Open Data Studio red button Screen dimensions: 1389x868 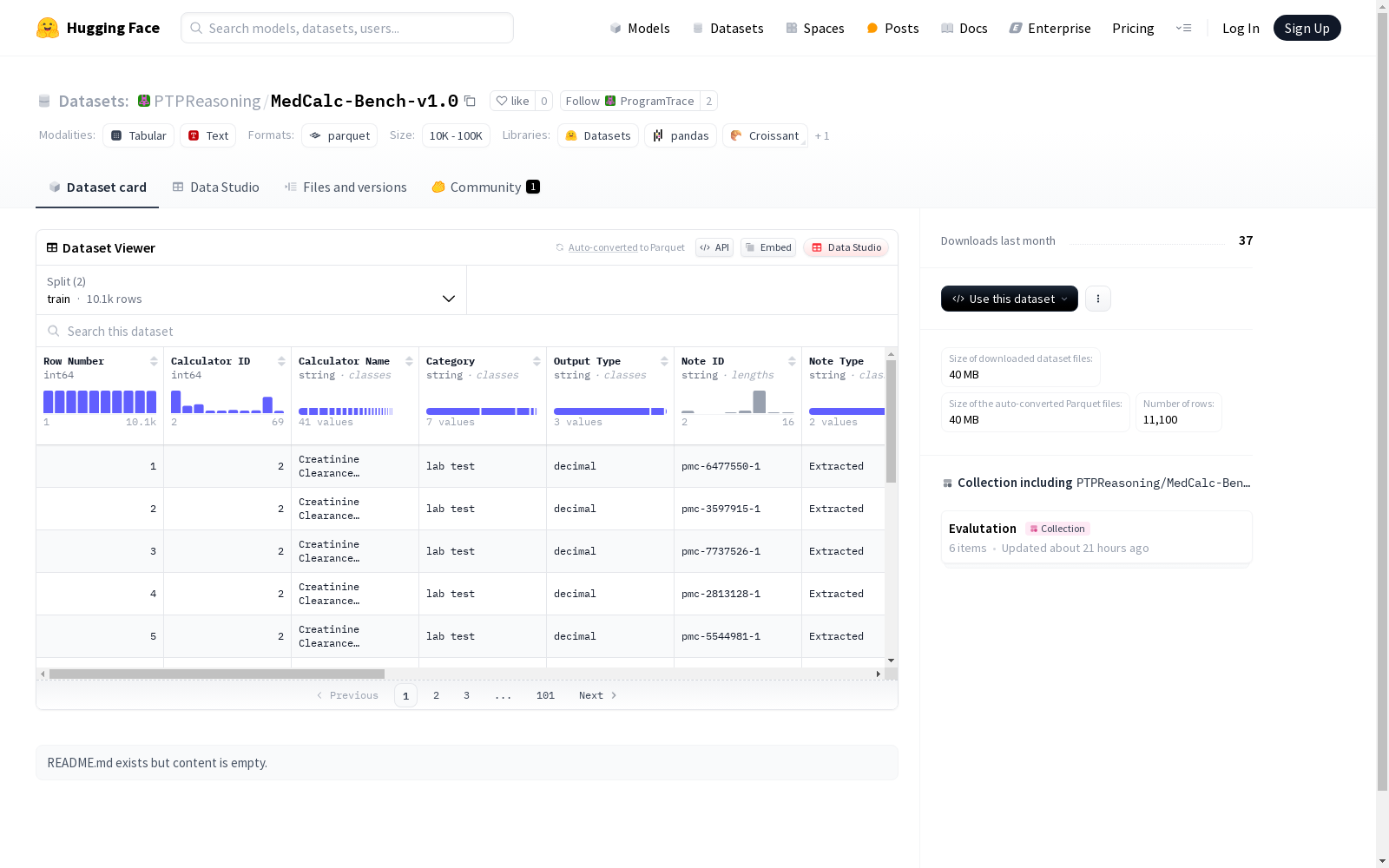[846, 247]
